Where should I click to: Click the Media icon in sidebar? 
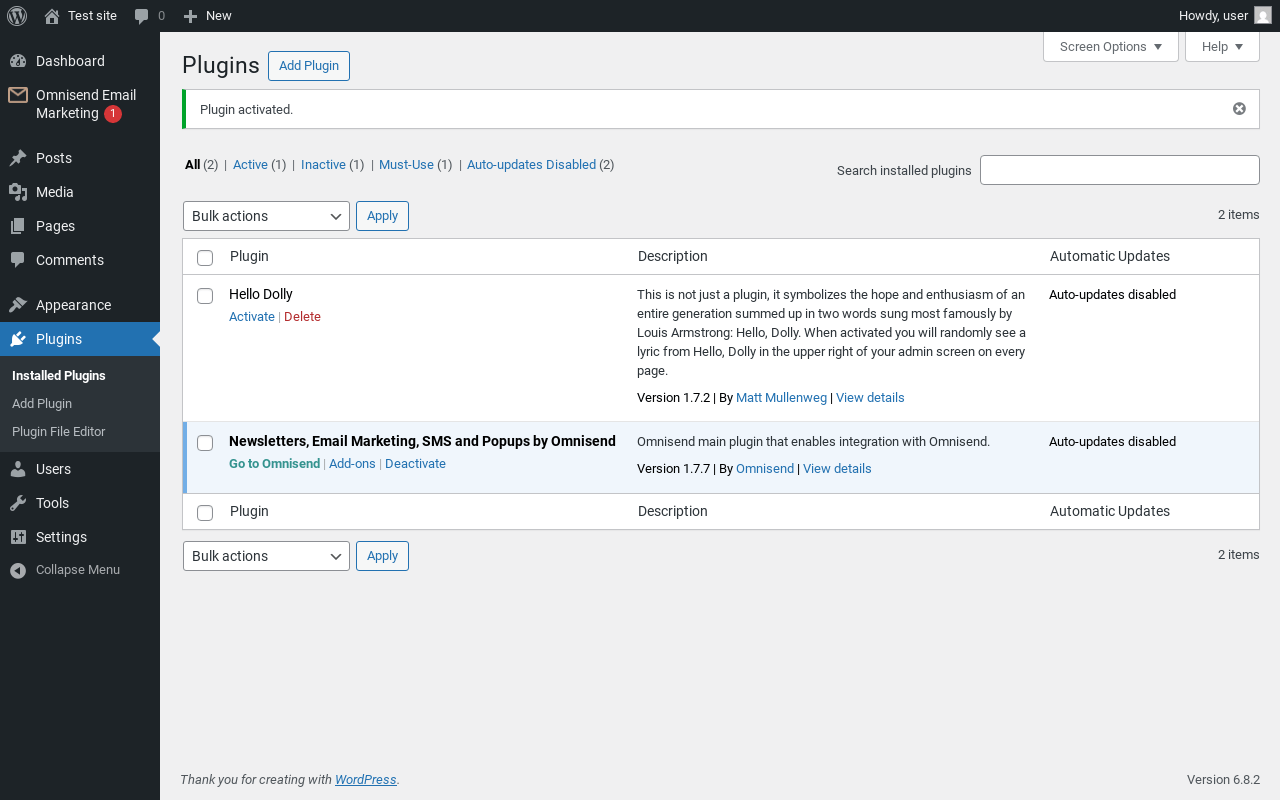18,192
